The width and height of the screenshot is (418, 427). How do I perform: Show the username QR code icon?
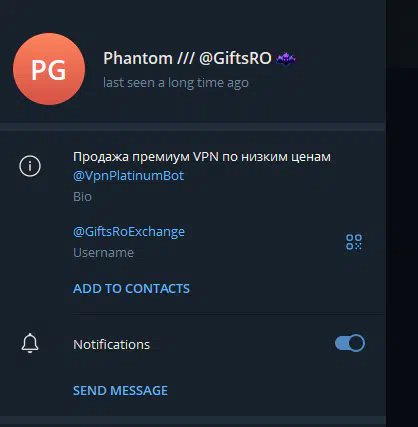pos(354,242)
